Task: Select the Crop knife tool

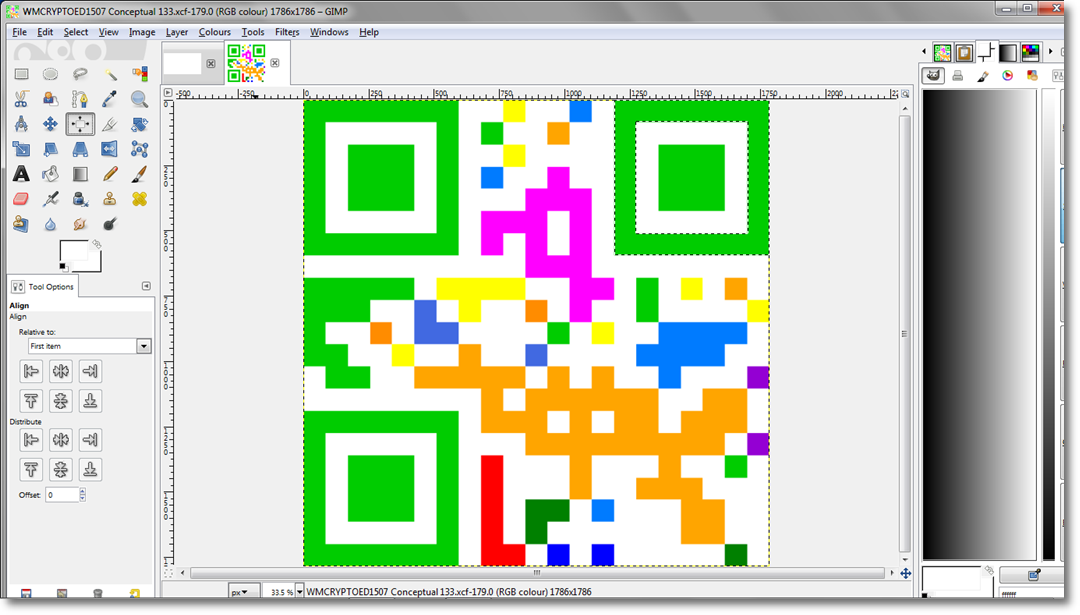Action: click(x=110, y=124)
